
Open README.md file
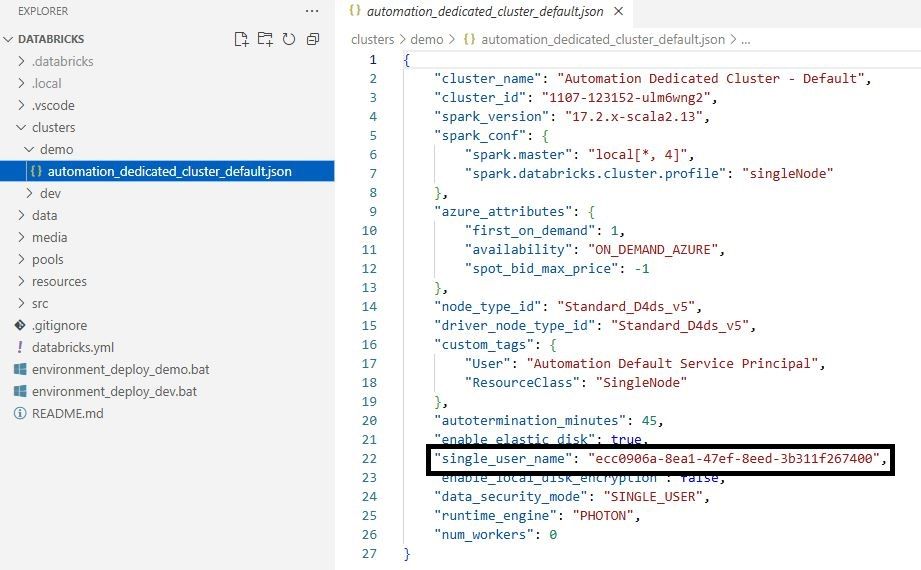point(68,414)
